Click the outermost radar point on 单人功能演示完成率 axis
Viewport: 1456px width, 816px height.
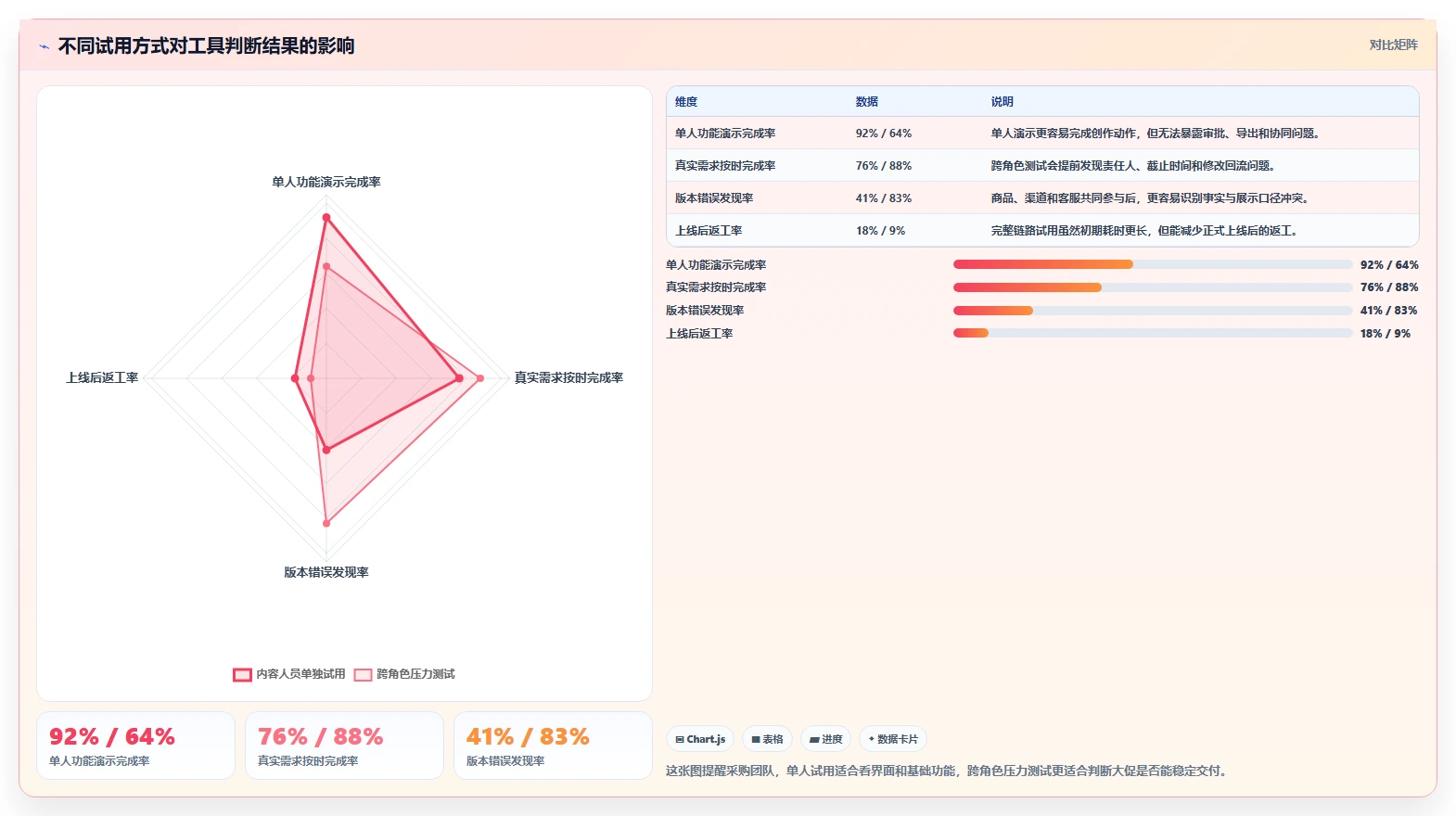tap(326, 218)
